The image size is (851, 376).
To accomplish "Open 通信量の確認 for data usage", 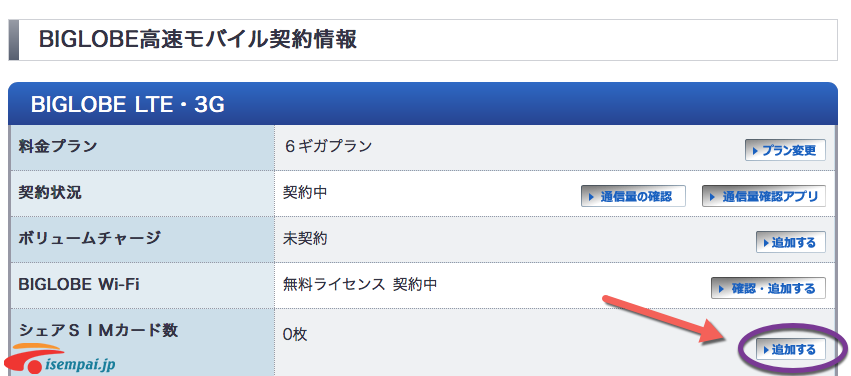I will pos(633,196).
